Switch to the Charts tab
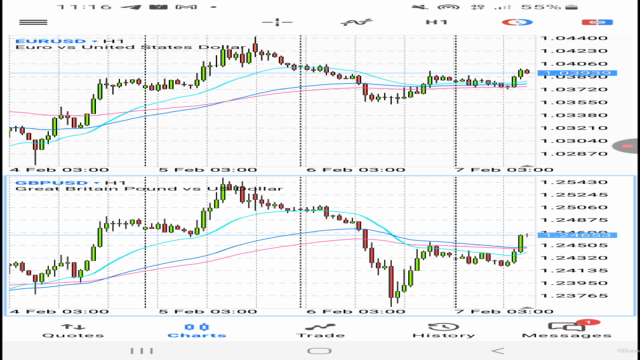This screenshot has width=640, height=360. click(x=197, y=331)
